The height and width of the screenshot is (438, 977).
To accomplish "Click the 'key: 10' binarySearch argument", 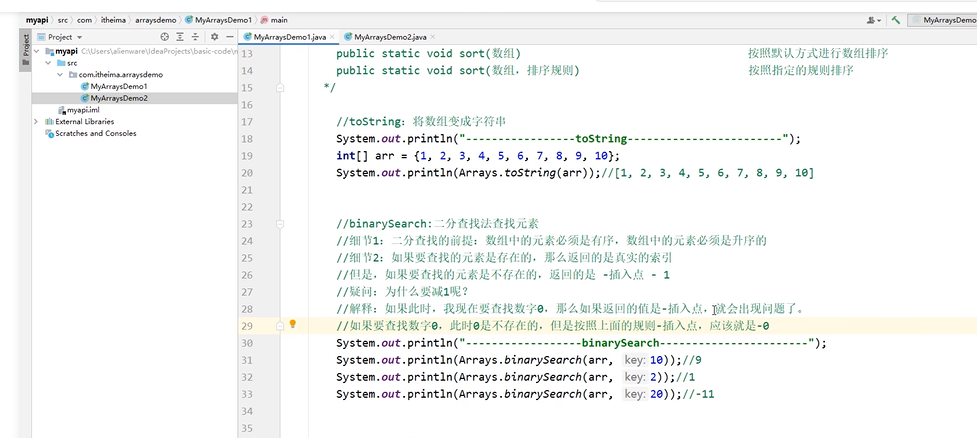I will [x=645, y=360].
